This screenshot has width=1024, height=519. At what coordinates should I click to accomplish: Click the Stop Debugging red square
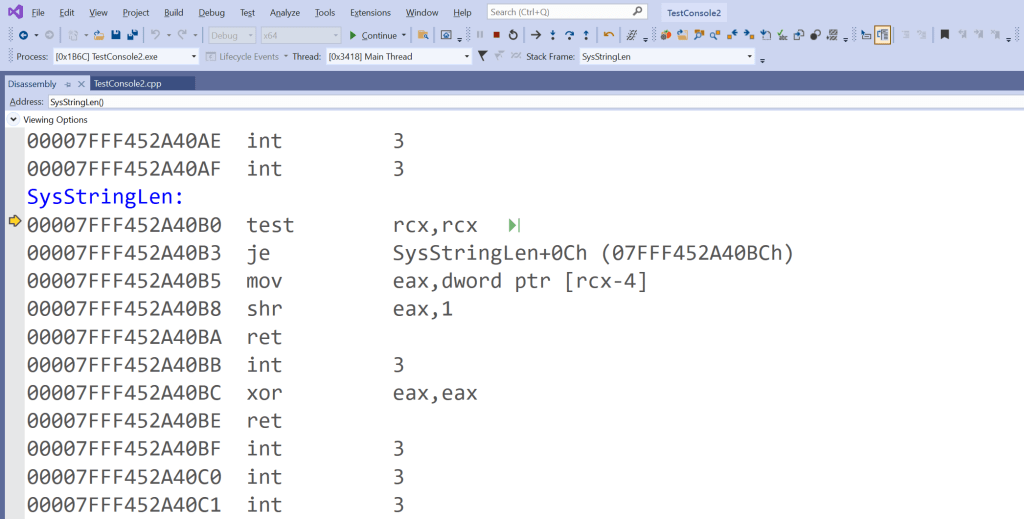pos(496,35)
